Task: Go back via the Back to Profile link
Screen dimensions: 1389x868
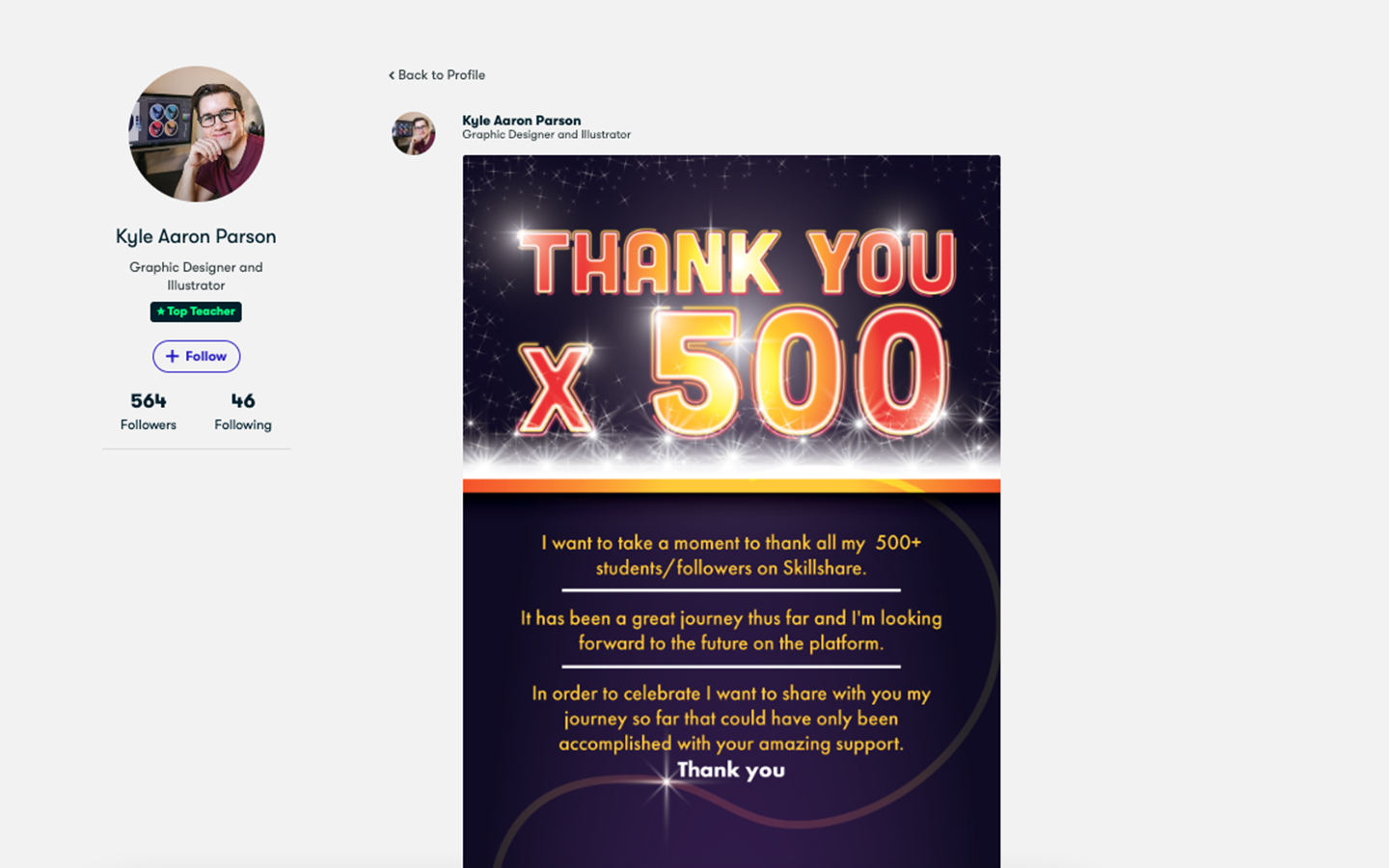Action: pos(437,75)
